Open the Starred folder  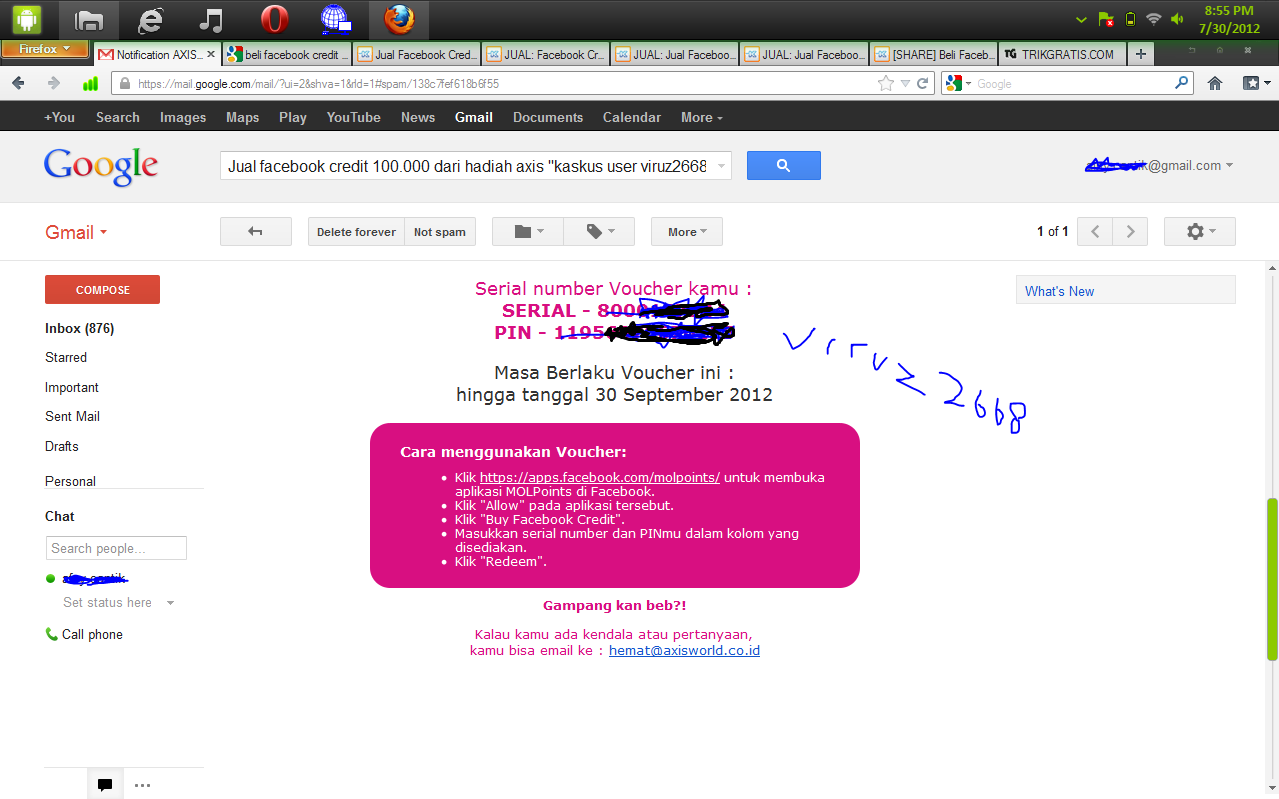point(66,357)
